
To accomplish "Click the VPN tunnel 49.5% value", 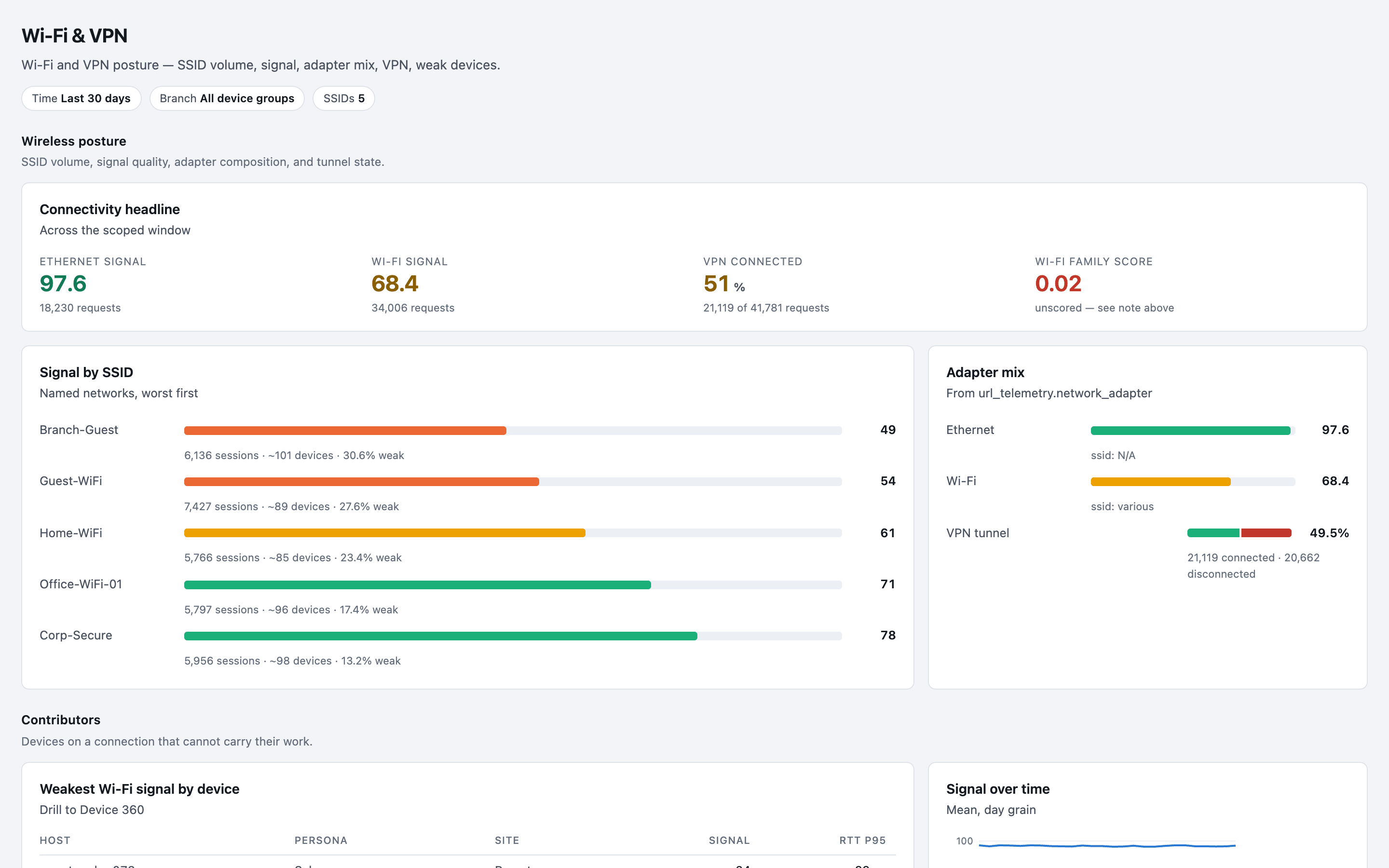I will tap(1329, 533).
